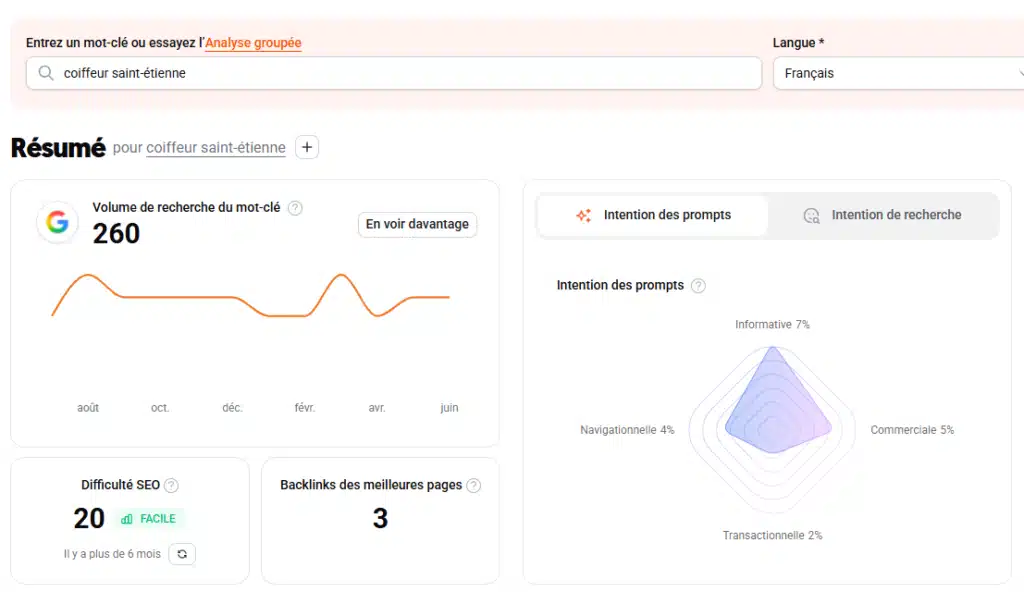
Task: Click the Difficulté SEO score 20
Action: (x=89, y=518)
